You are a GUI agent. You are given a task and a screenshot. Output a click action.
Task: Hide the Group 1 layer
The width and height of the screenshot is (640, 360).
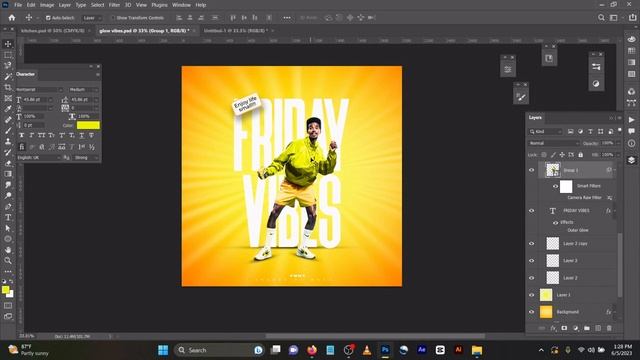(531, 170)
